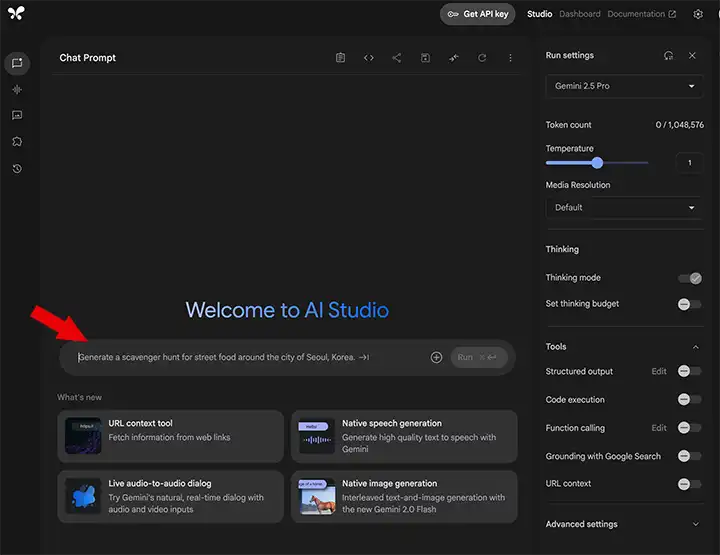Open the three-dot more options menu
The height and width of the screenshot is (555, 720).
pos(510,57)
